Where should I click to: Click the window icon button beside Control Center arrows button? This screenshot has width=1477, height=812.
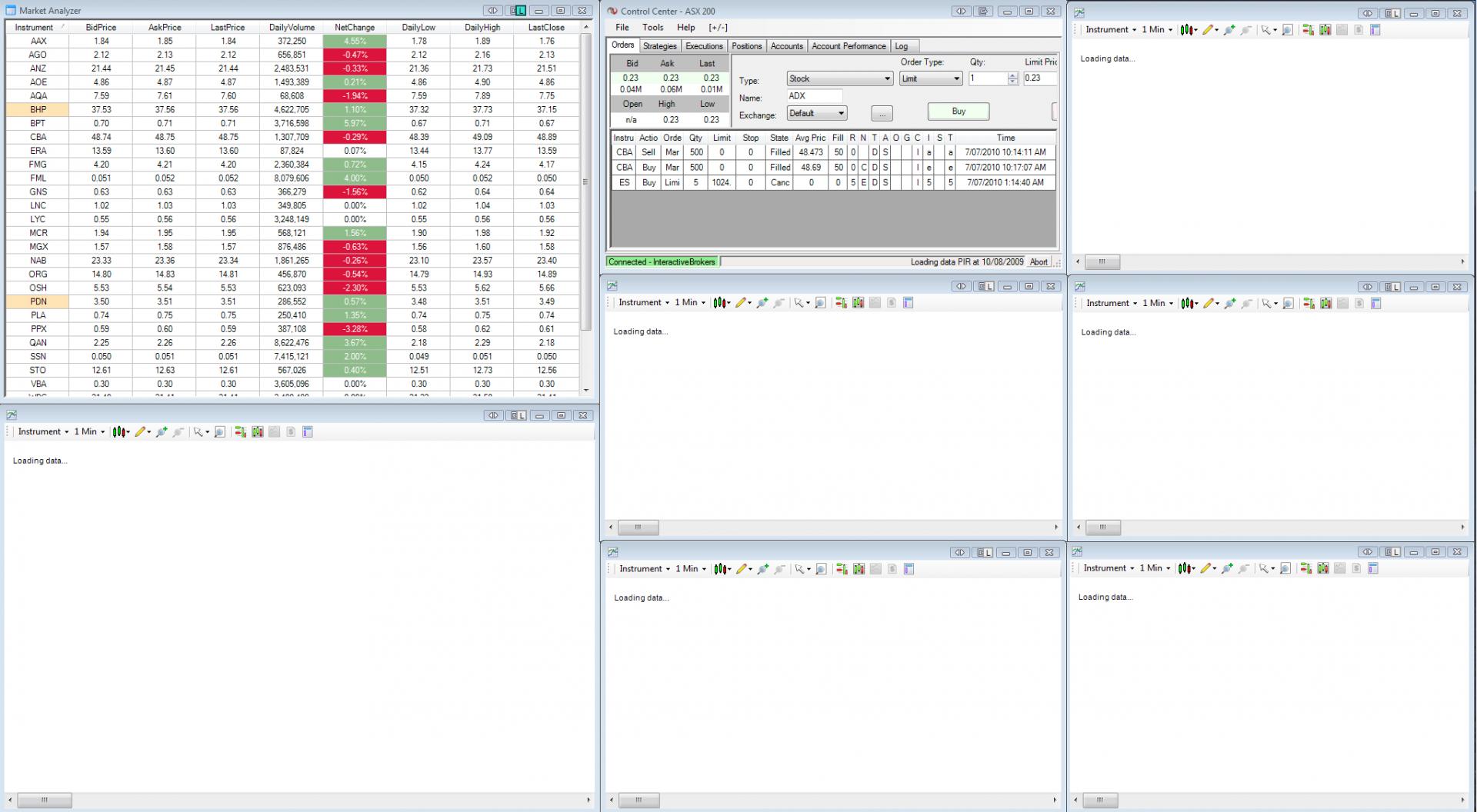[984, 12]
